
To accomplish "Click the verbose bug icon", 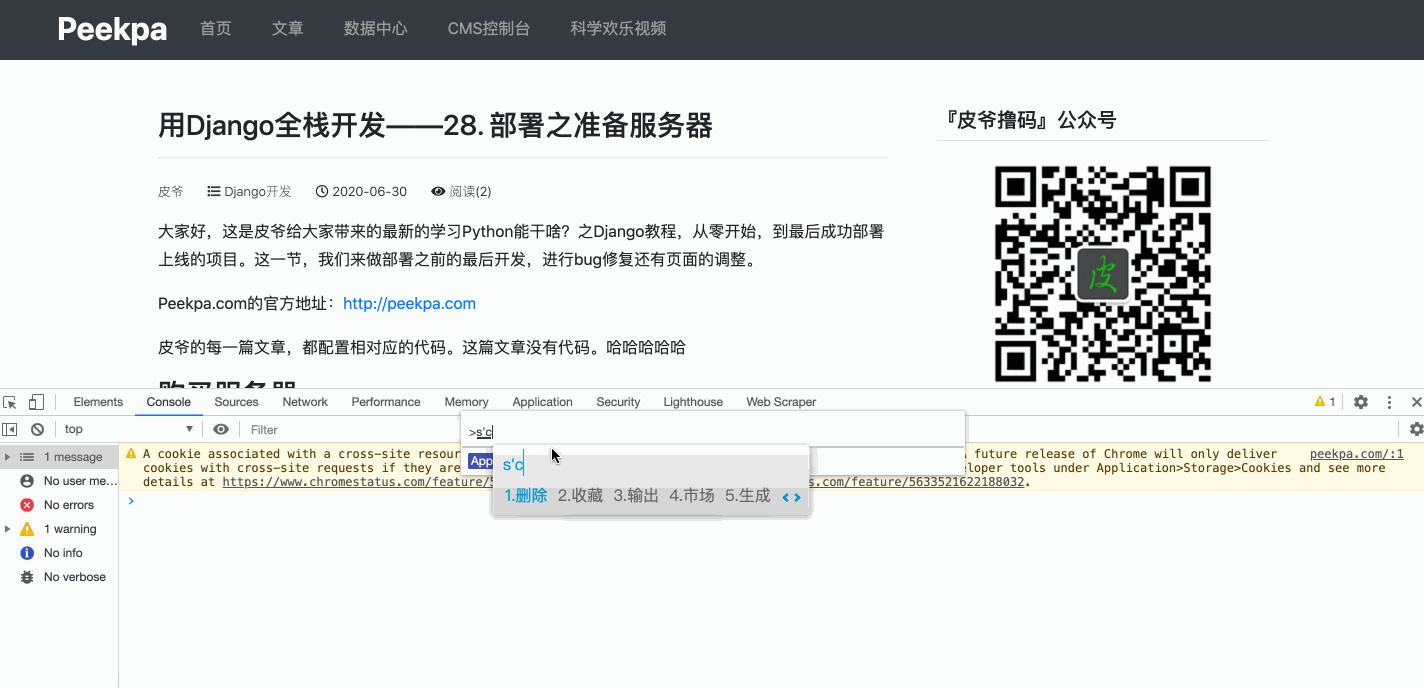I will click(27, 577).
